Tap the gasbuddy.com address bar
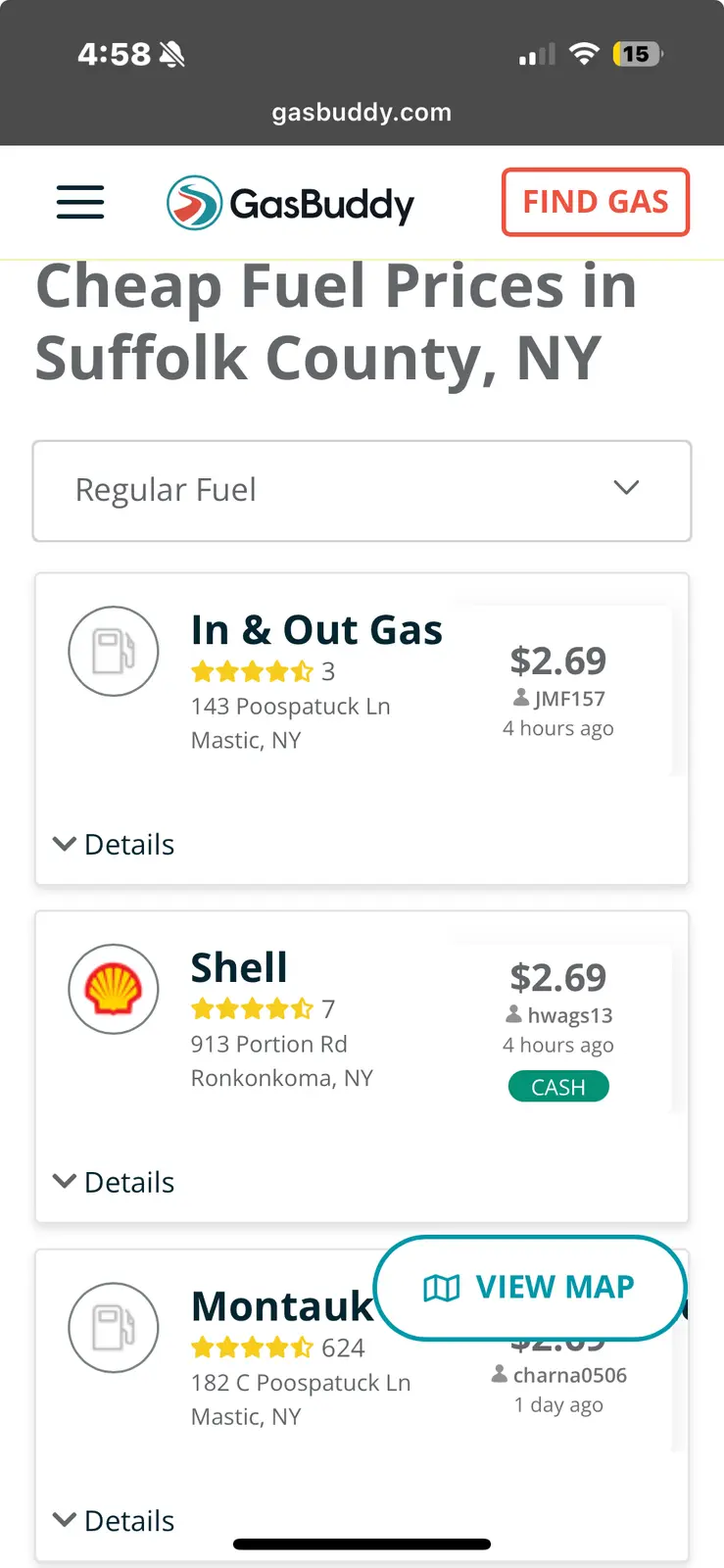The height and width of the screenshot is (1568, 724). click(362, 112)
